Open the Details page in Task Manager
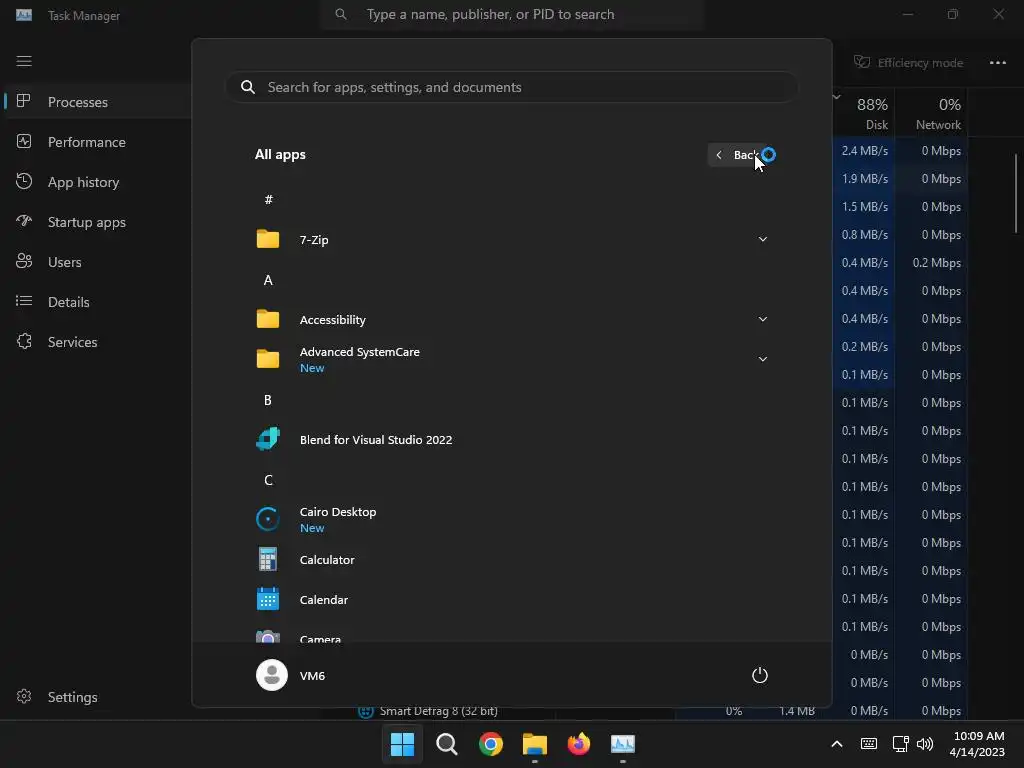The image size is (1024, 768). pos(98,302)
